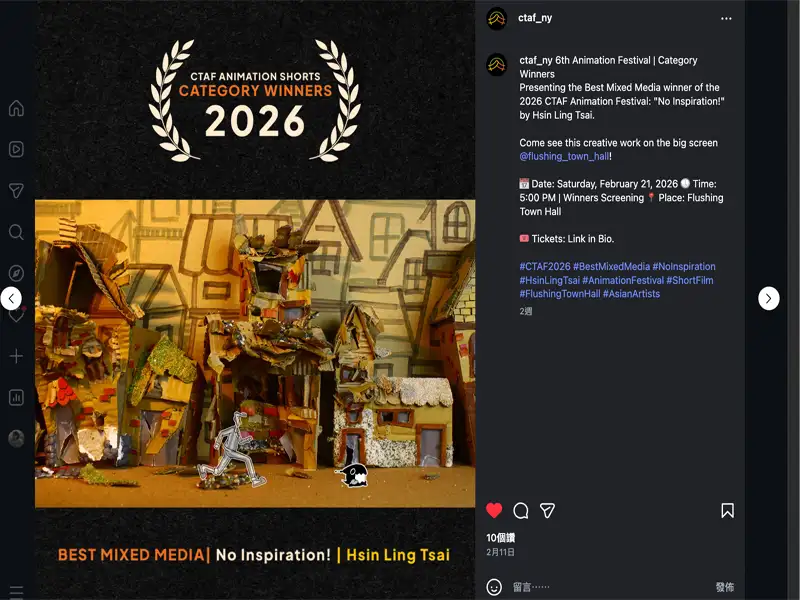Open the Explore compass icon
The height and width of the screenshot is (600, 800).
pyautogui.click(x=16, y=273)
